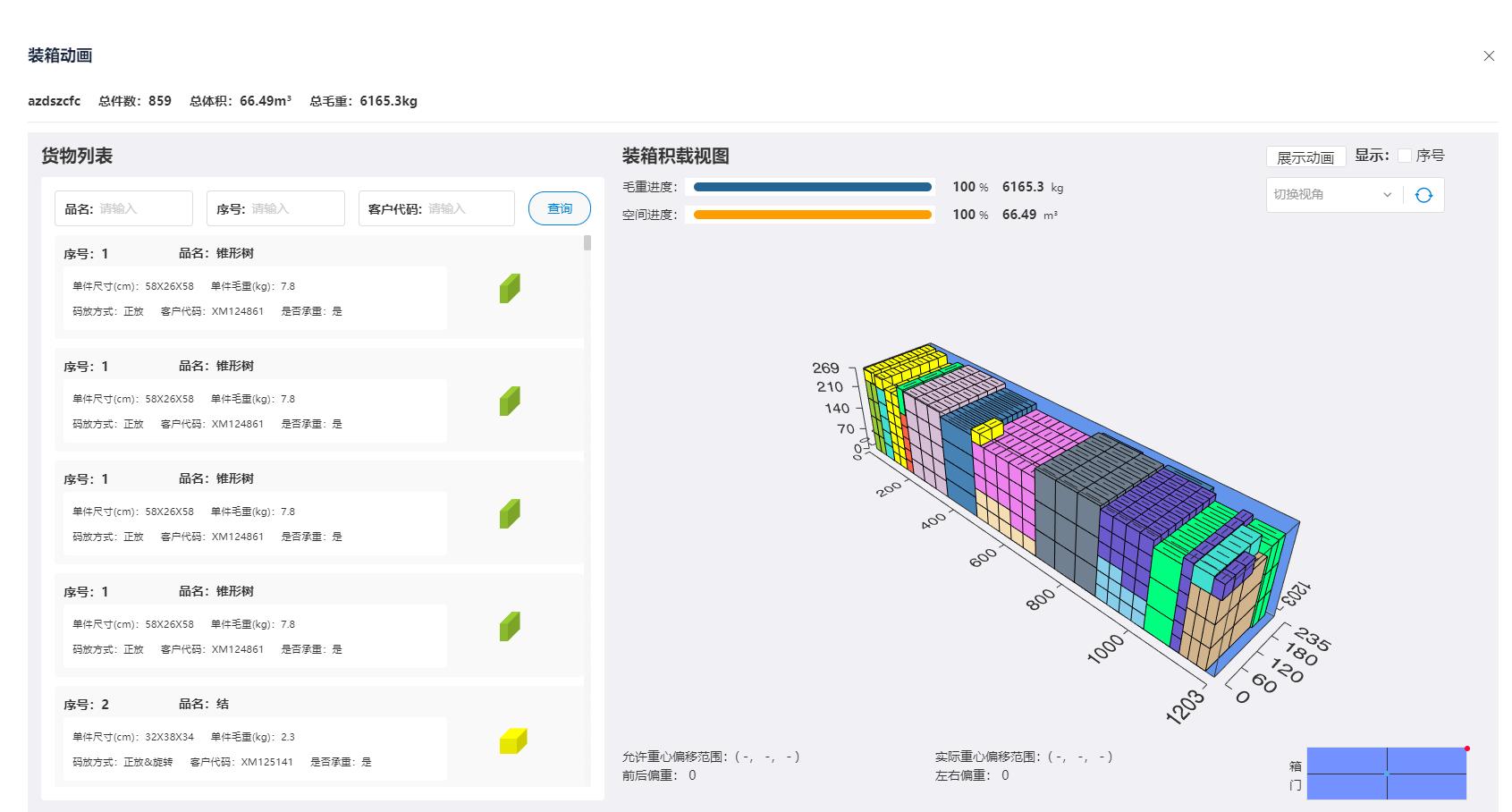Click the green cube icon of first 锥形树 item

point(508,288)
